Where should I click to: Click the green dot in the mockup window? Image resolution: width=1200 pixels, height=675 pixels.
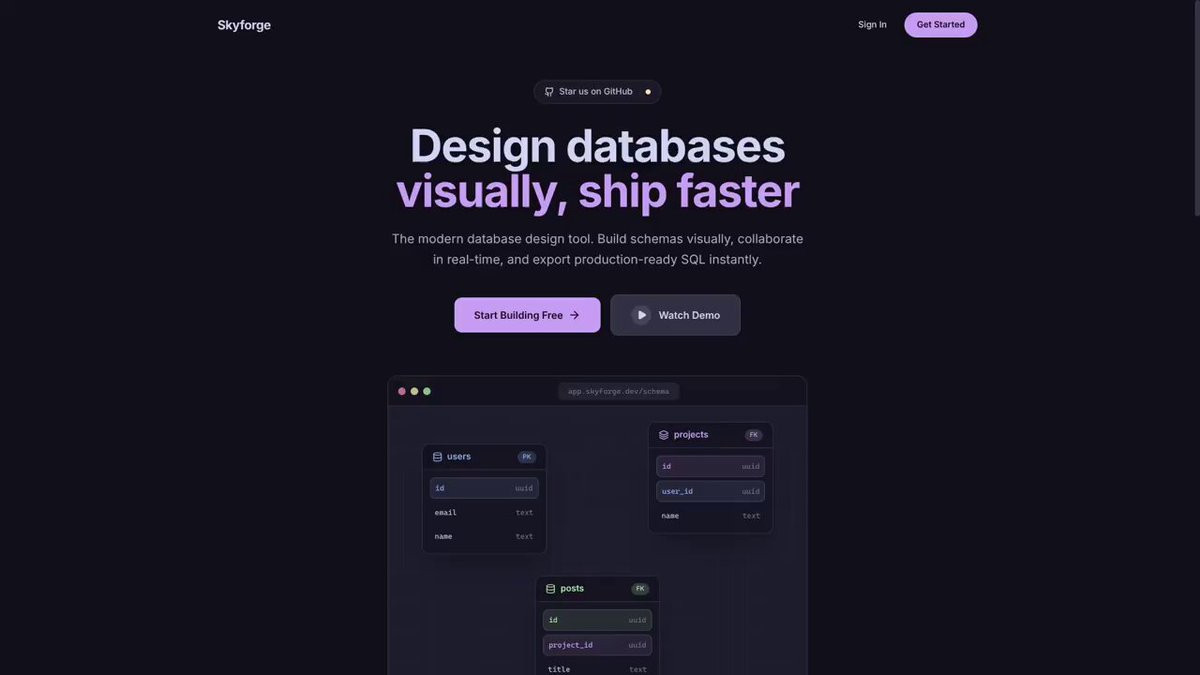click(427, 391)
